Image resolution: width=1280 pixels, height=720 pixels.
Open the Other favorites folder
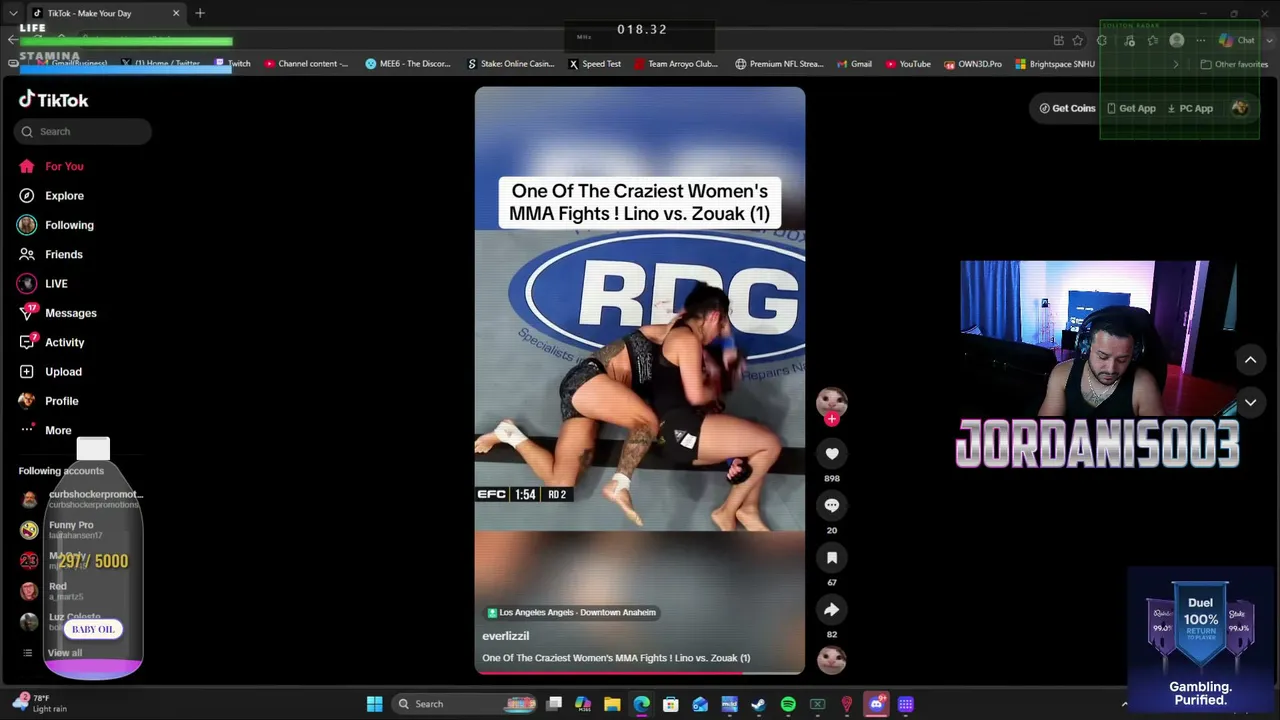(x=1234, y=64)
